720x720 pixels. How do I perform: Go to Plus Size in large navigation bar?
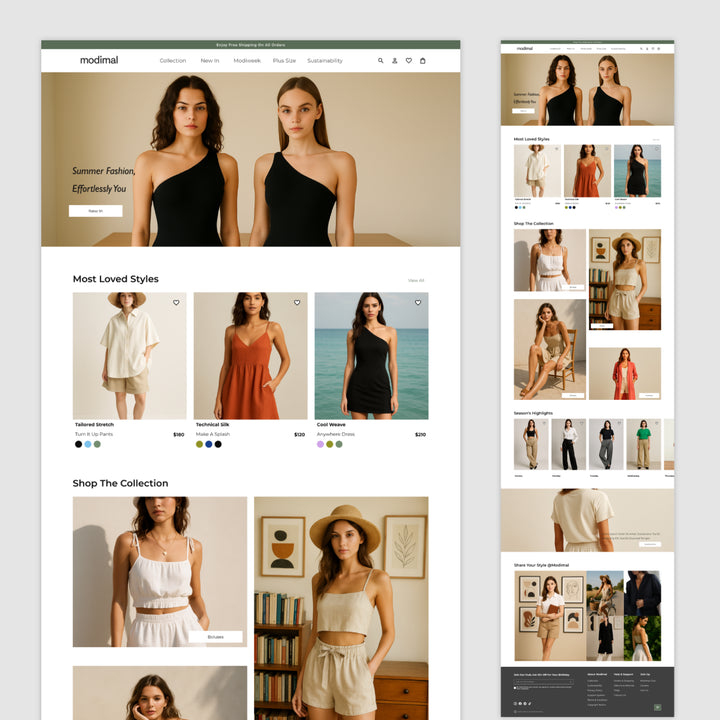pos(284,61)
